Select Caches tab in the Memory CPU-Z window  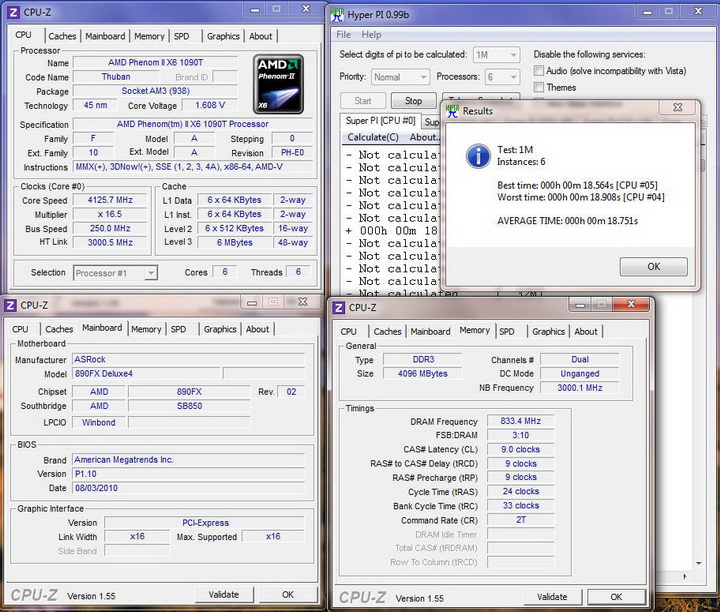point(387,331)
